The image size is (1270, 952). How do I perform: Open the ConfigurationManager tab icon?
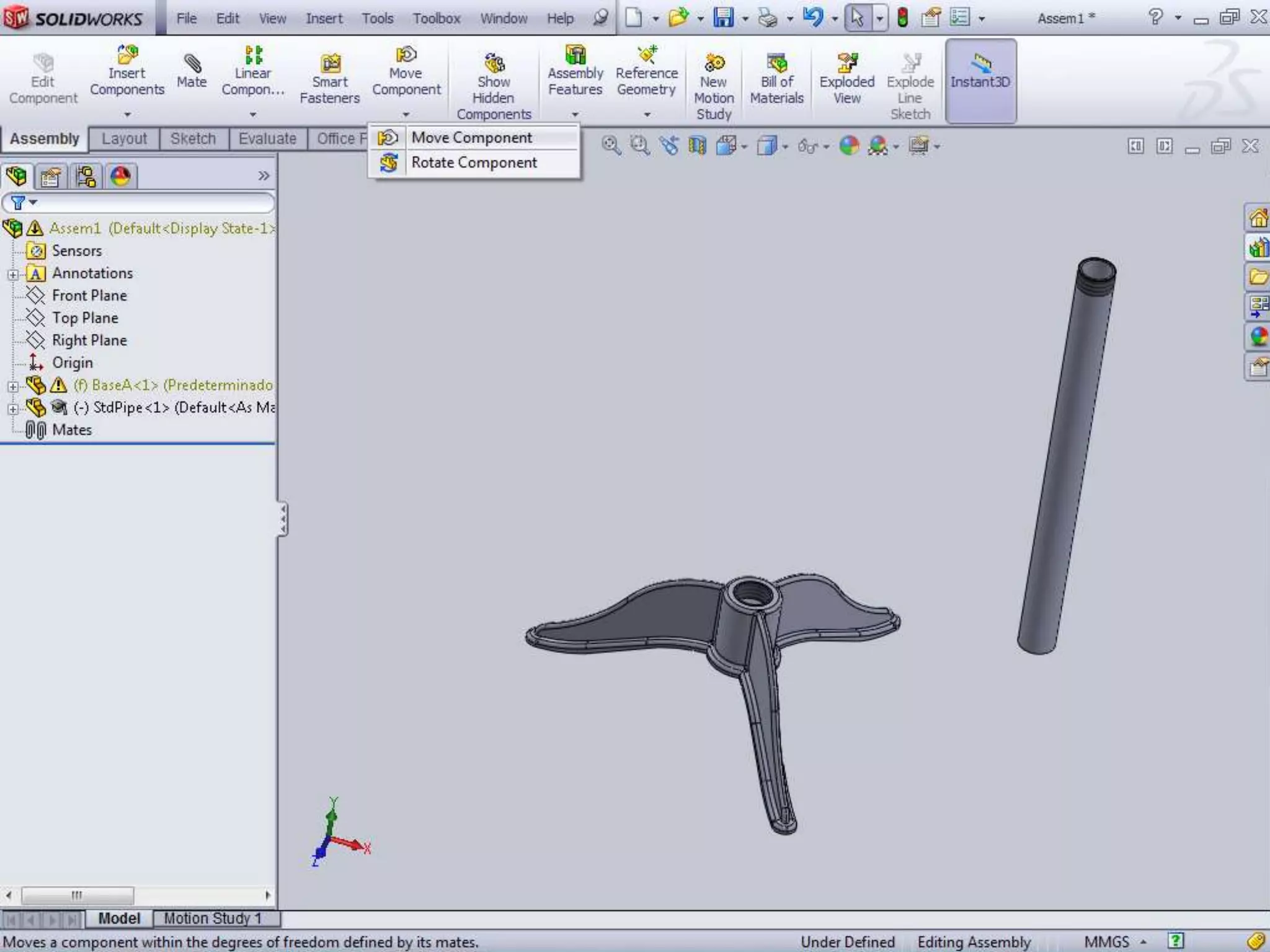click(86, 177)
